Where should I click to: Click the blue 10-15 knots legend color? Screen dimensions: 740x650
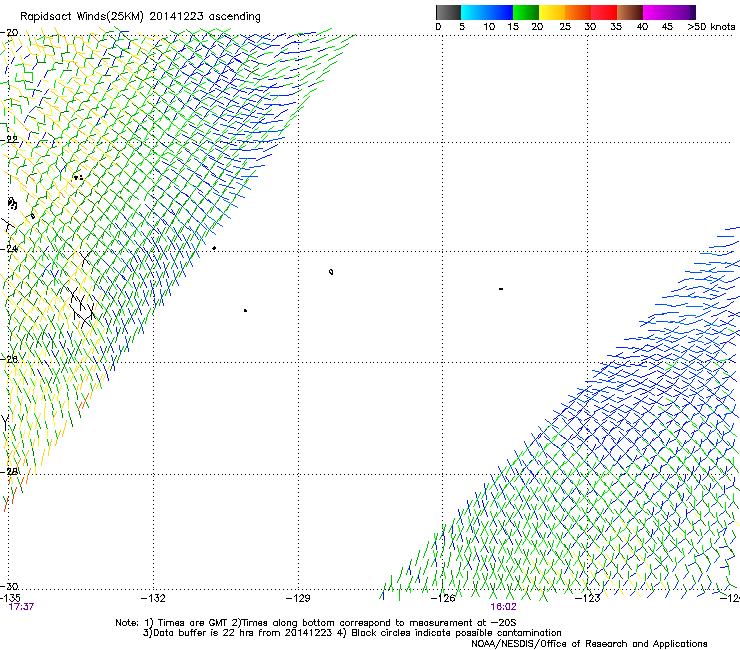[500, 12]
